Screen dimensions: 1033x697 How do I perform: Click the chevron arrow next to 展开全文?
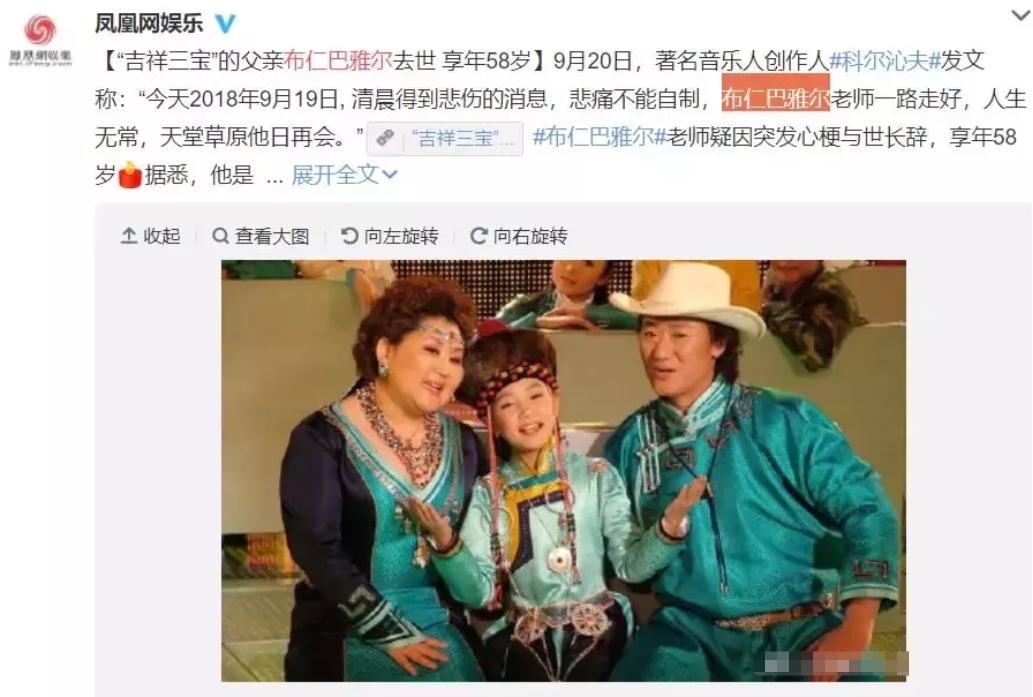pyautogui.click(x=390, y=175)
